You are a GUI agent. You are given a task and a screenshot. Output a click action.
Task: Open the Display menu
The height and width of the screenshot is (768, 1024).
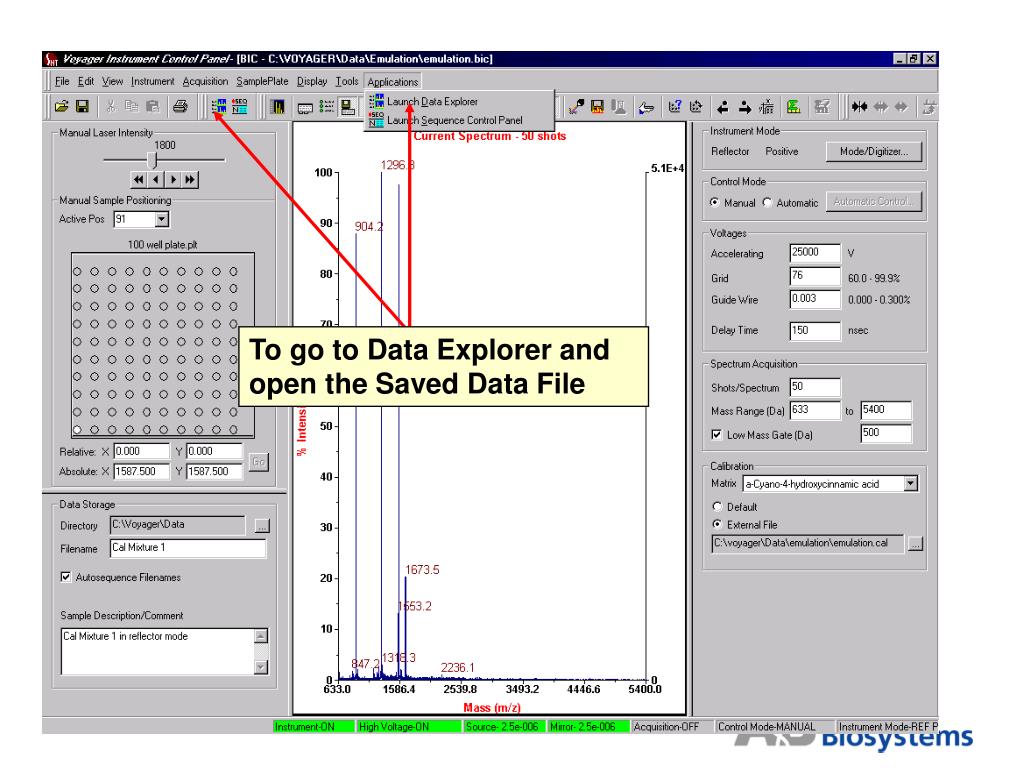(312, 82)
